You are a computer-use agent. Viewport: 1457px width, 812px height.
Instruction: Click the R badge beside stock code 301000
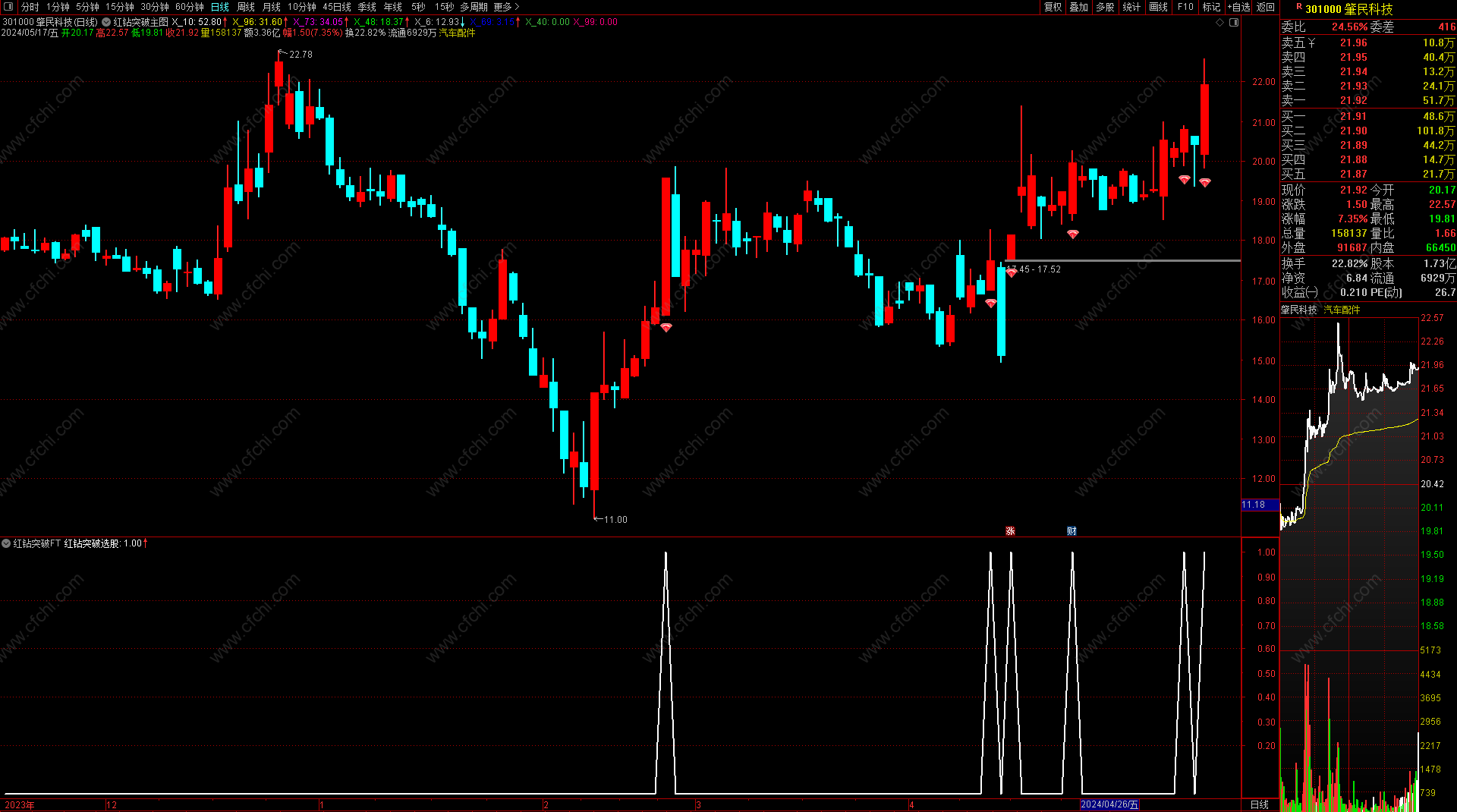(x=1299, y=7)
